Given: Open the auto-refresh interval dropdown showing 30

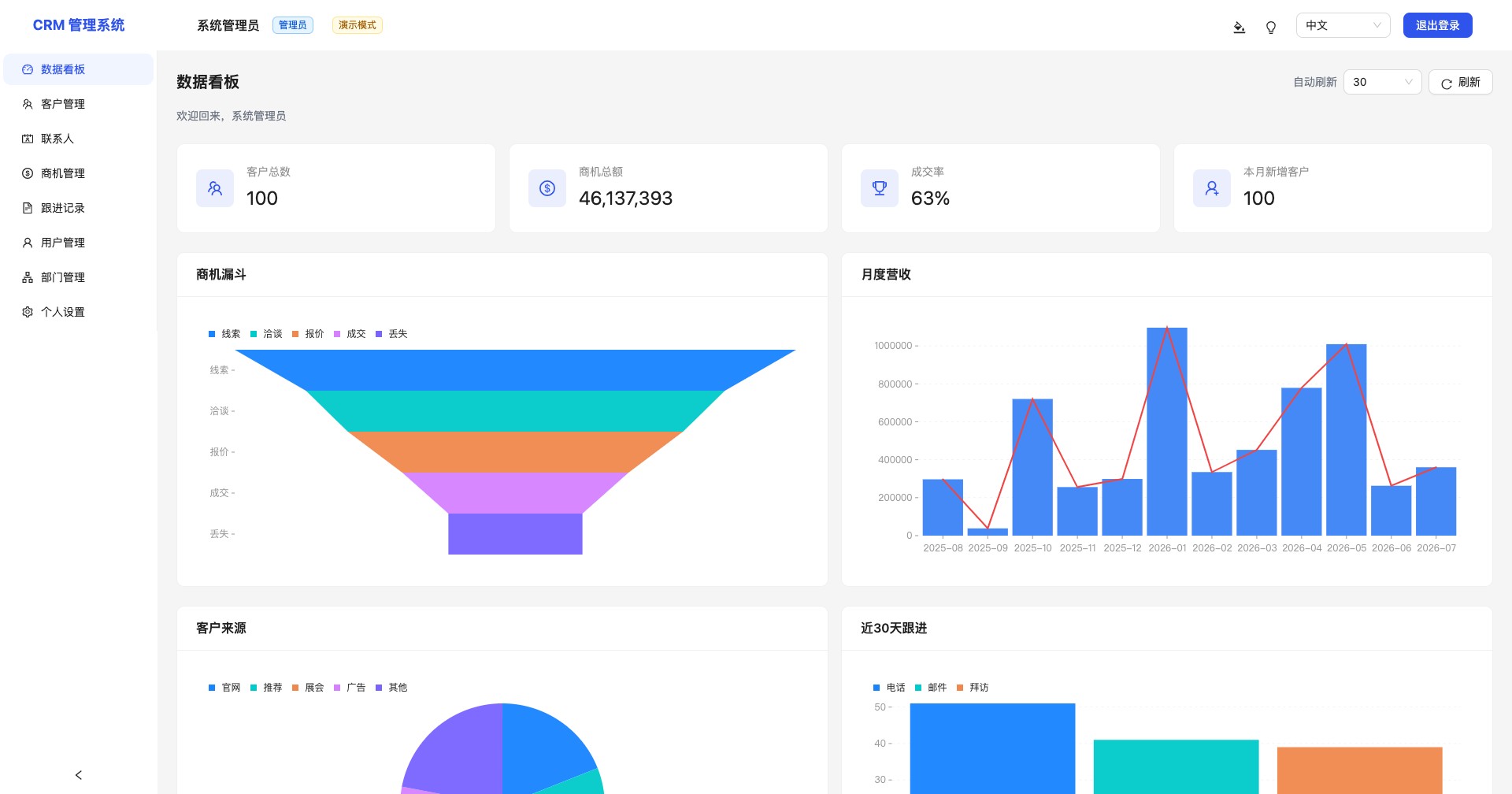Looking at the screenshot, I should [x=1382, y=82].
